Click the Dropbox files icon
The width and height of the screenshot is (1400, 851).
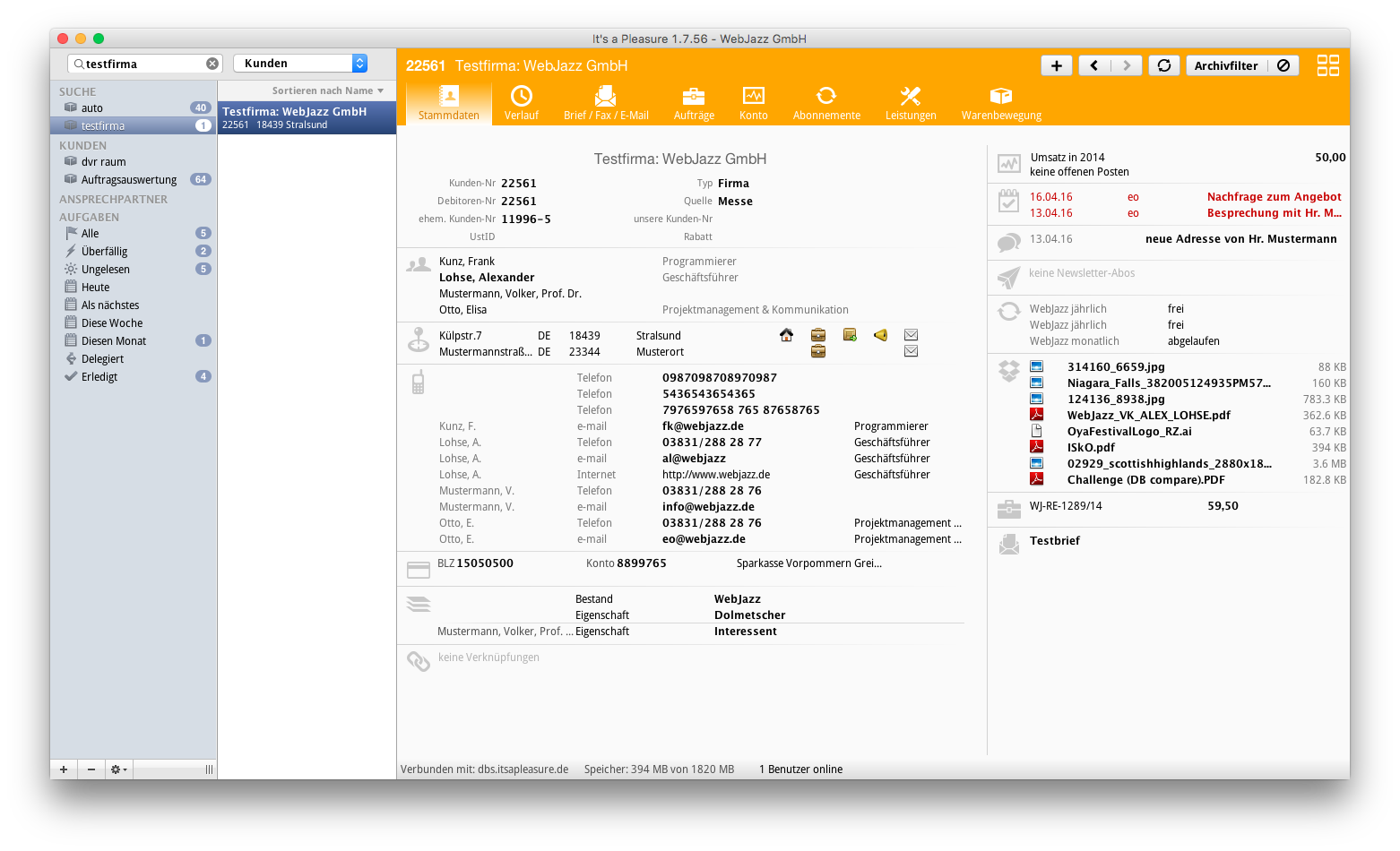coord(1009,370)
